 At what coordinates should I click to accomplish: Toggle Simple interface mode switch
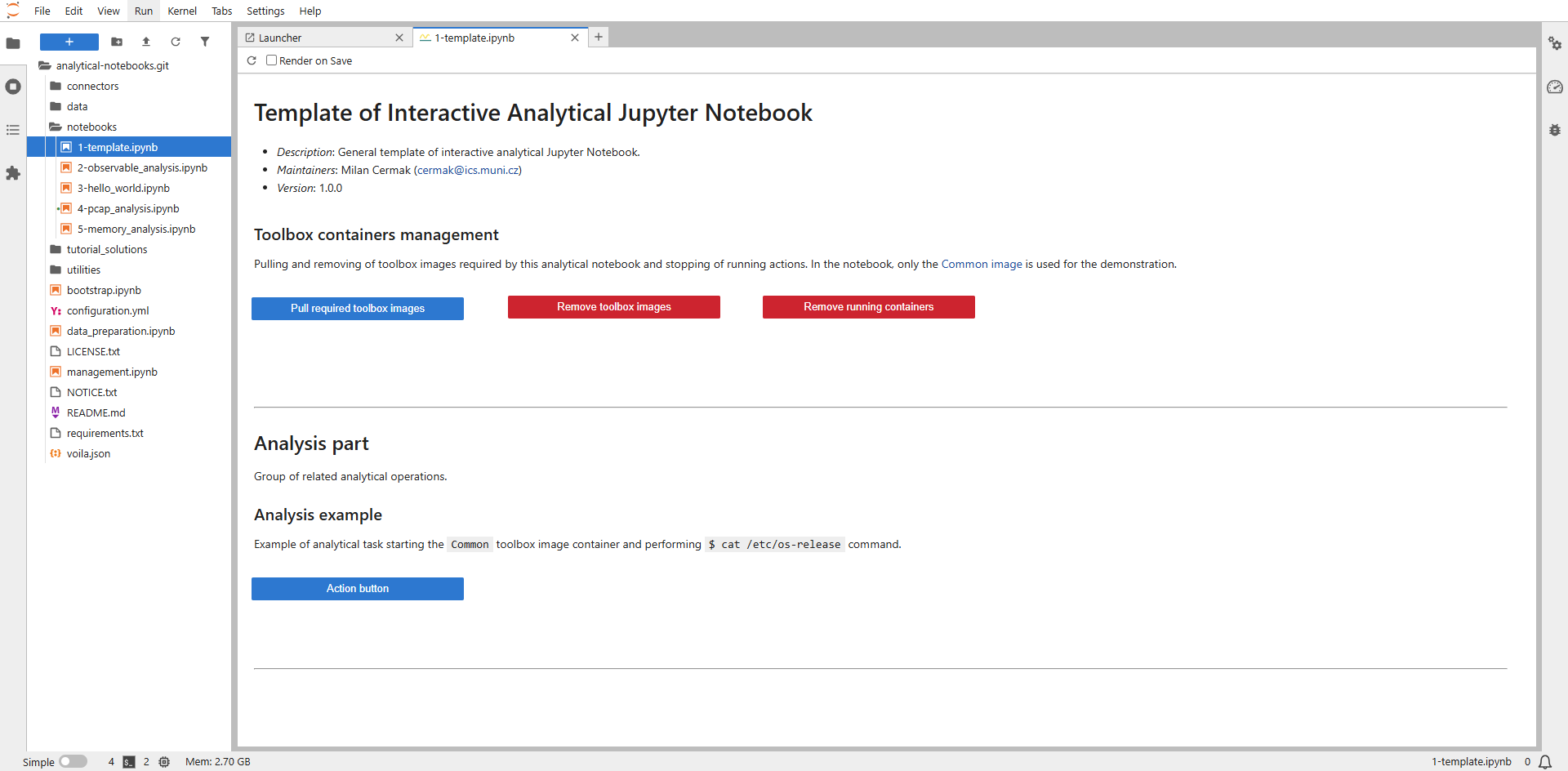tap(73, 761)
